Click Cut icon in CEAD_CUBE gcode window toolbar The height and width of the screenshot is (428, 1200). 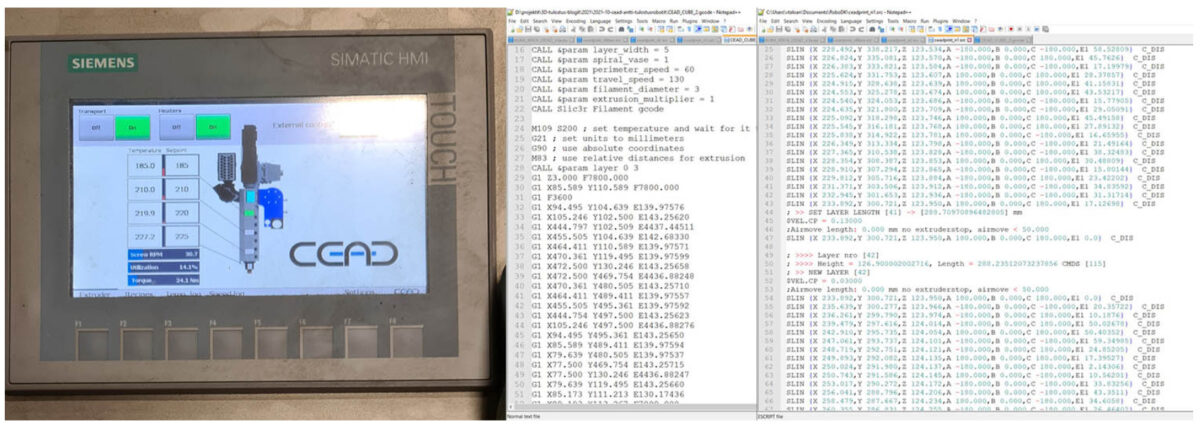573,29
